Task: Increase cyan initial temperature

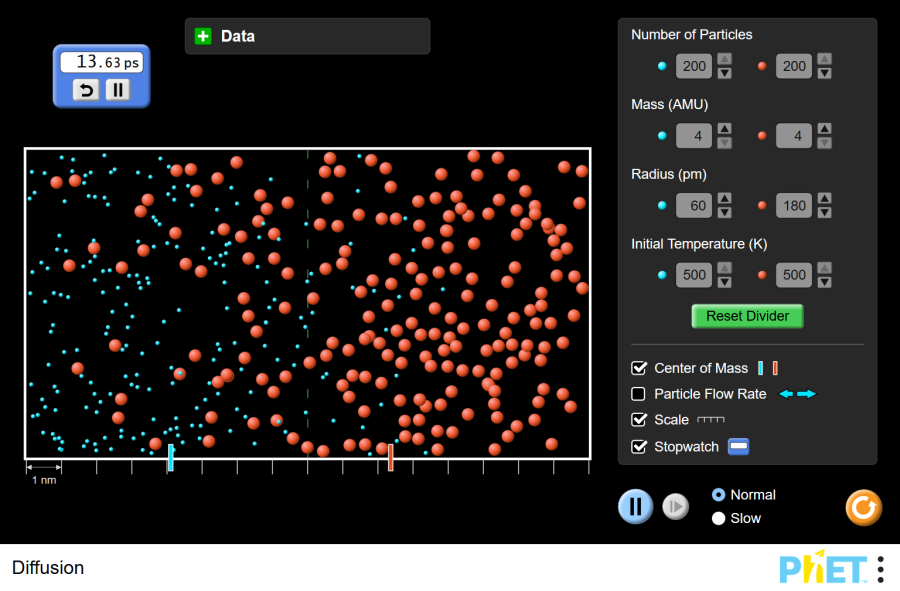Action: 724,268
